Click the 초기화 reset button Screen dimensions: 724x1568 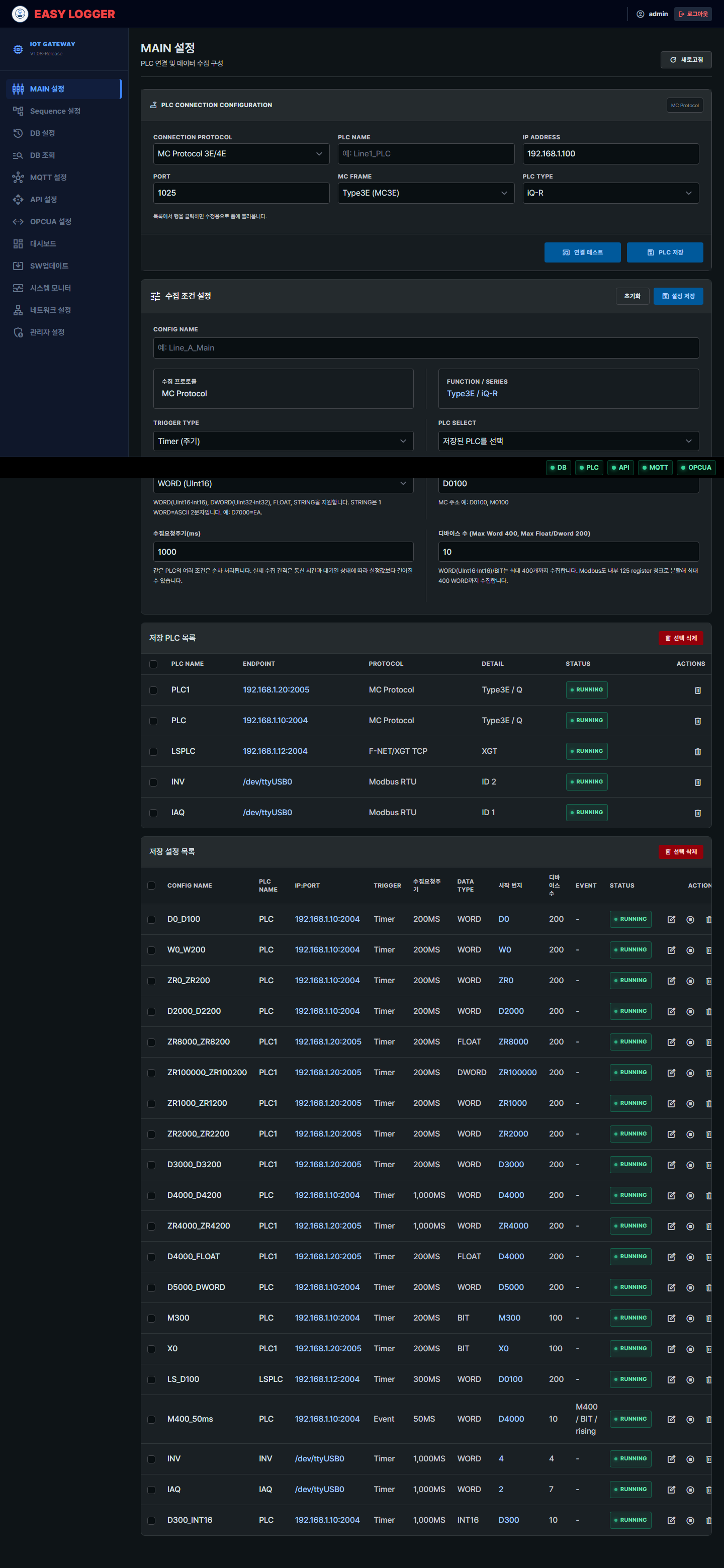[x=632, y=296]
